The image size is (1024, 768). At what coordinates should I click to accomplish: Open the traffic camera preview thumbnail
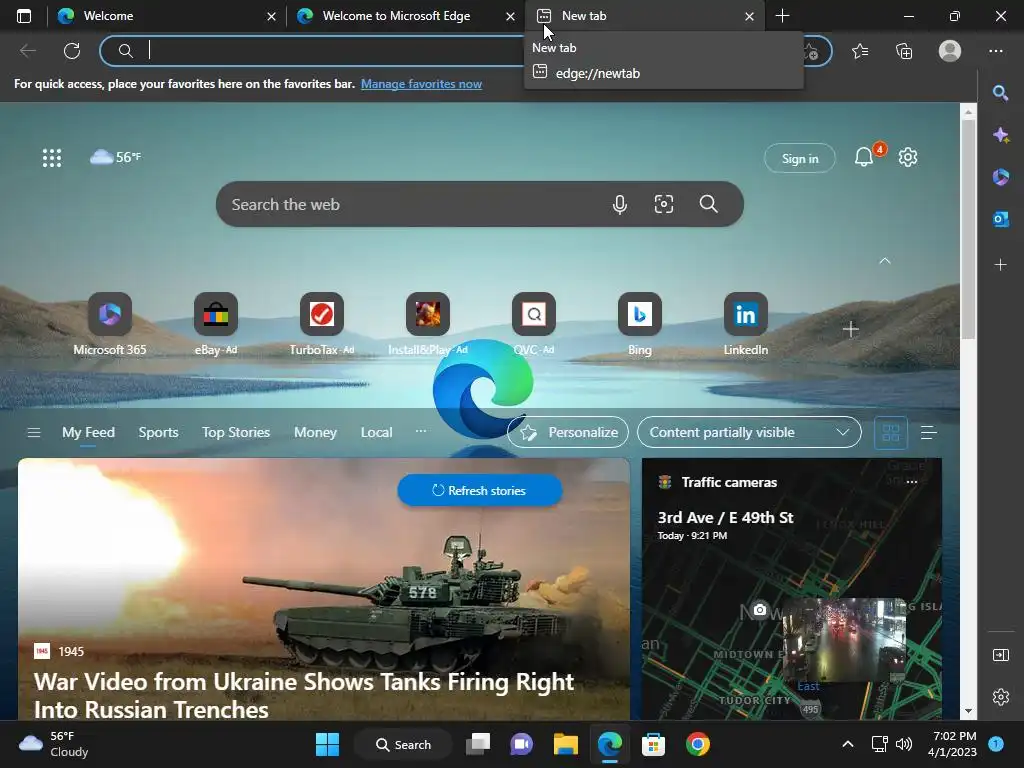[844, 640]
